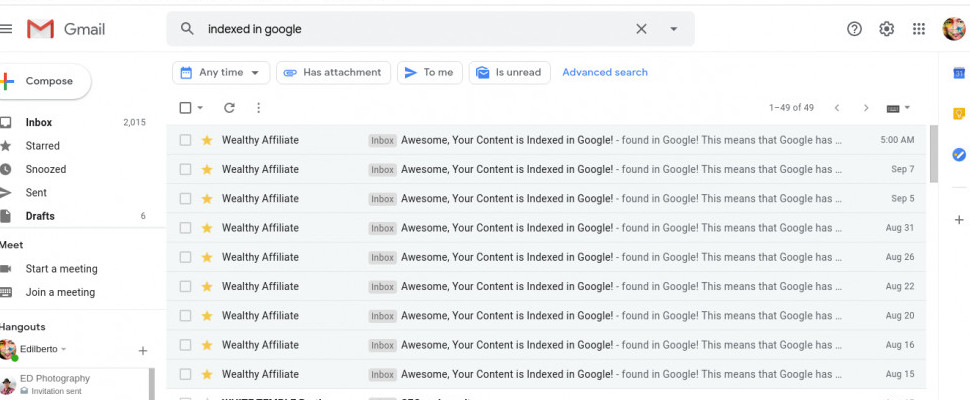Open the select dropdown arrow next to checkbox

(x=200, y=108)
